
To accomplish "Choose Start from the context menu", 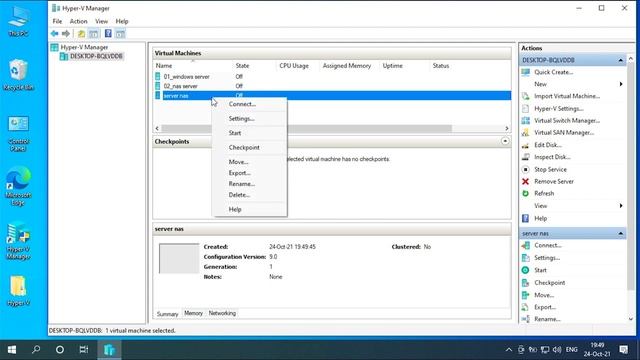I will [x=249, y=133].
